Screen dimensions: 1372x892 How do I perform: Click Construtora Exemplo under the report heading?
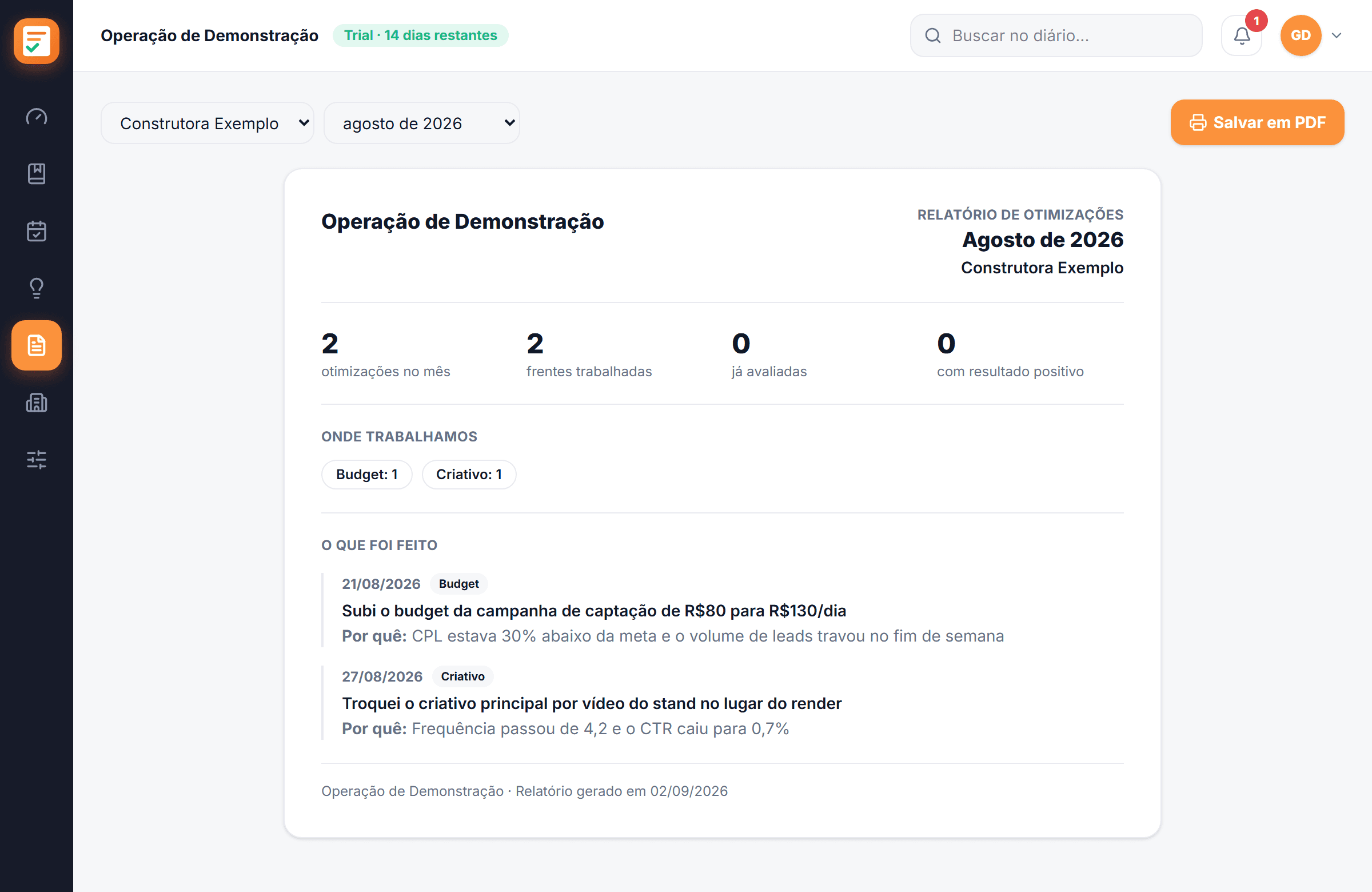(x=1042, y=268)
